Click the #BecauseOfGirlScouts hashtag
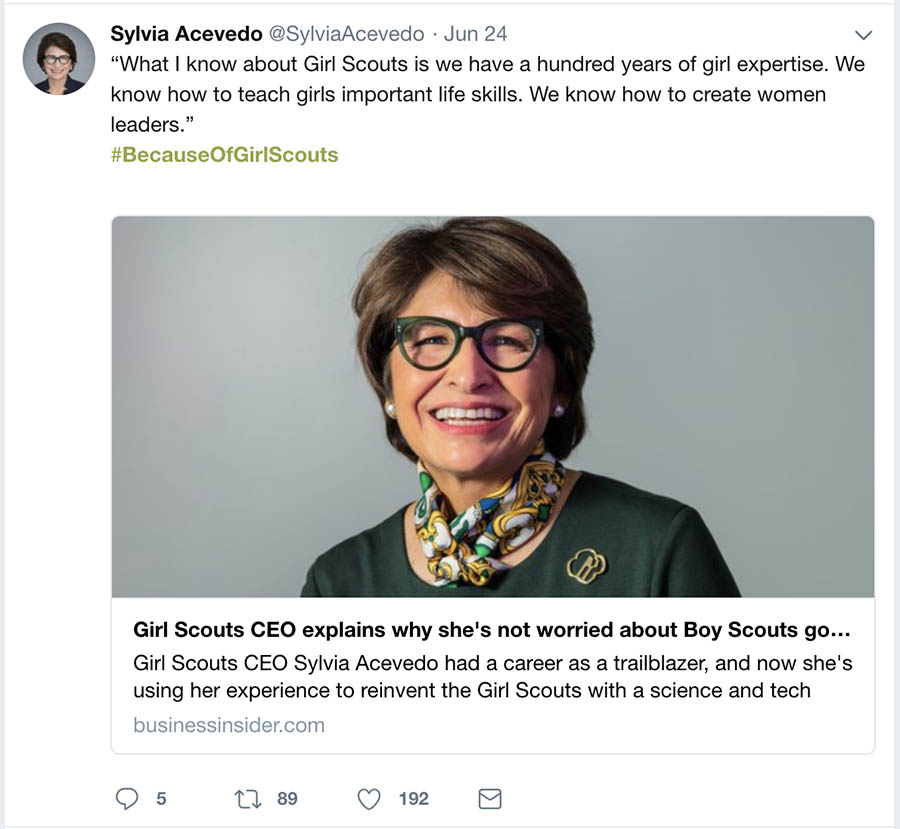This screenshot has height=829, width=900. [225, 154]
